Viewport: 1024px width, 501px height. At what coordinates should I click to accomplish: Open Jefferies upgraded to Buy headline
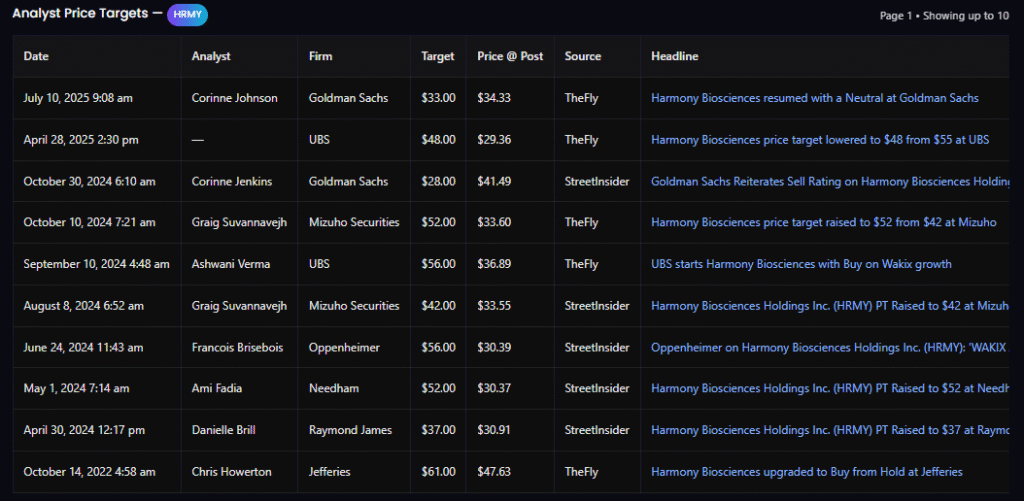coord(806,471)
